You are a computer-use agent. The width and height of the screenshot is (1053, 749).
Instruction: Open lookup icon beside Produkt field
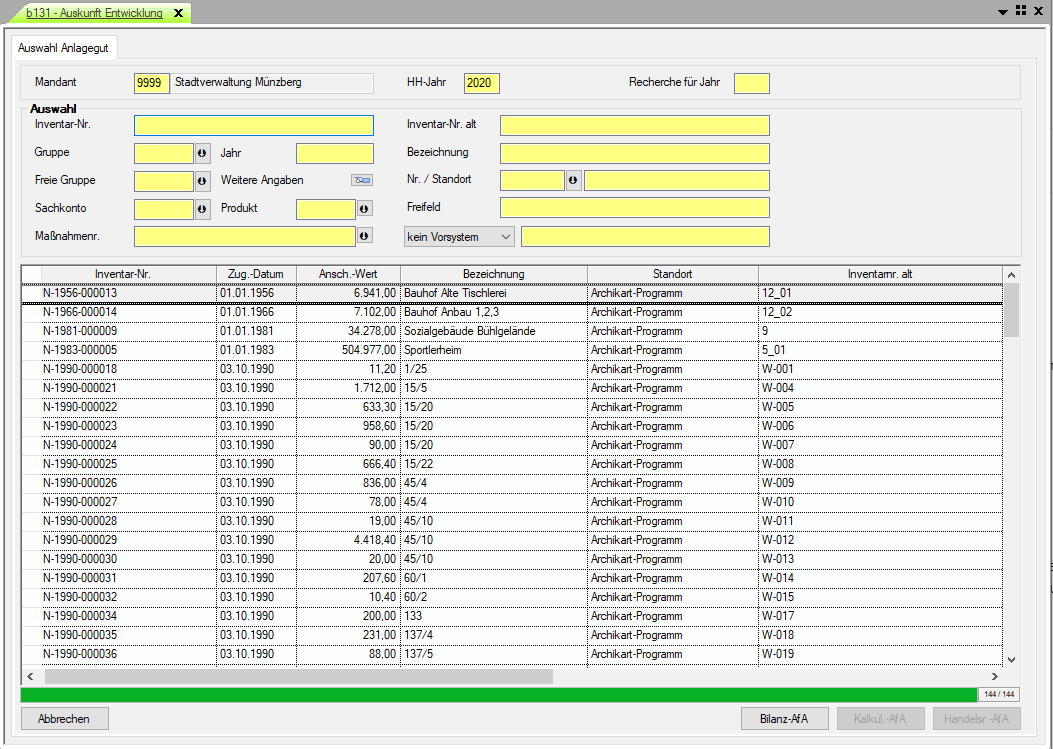[x=364, y=209]
